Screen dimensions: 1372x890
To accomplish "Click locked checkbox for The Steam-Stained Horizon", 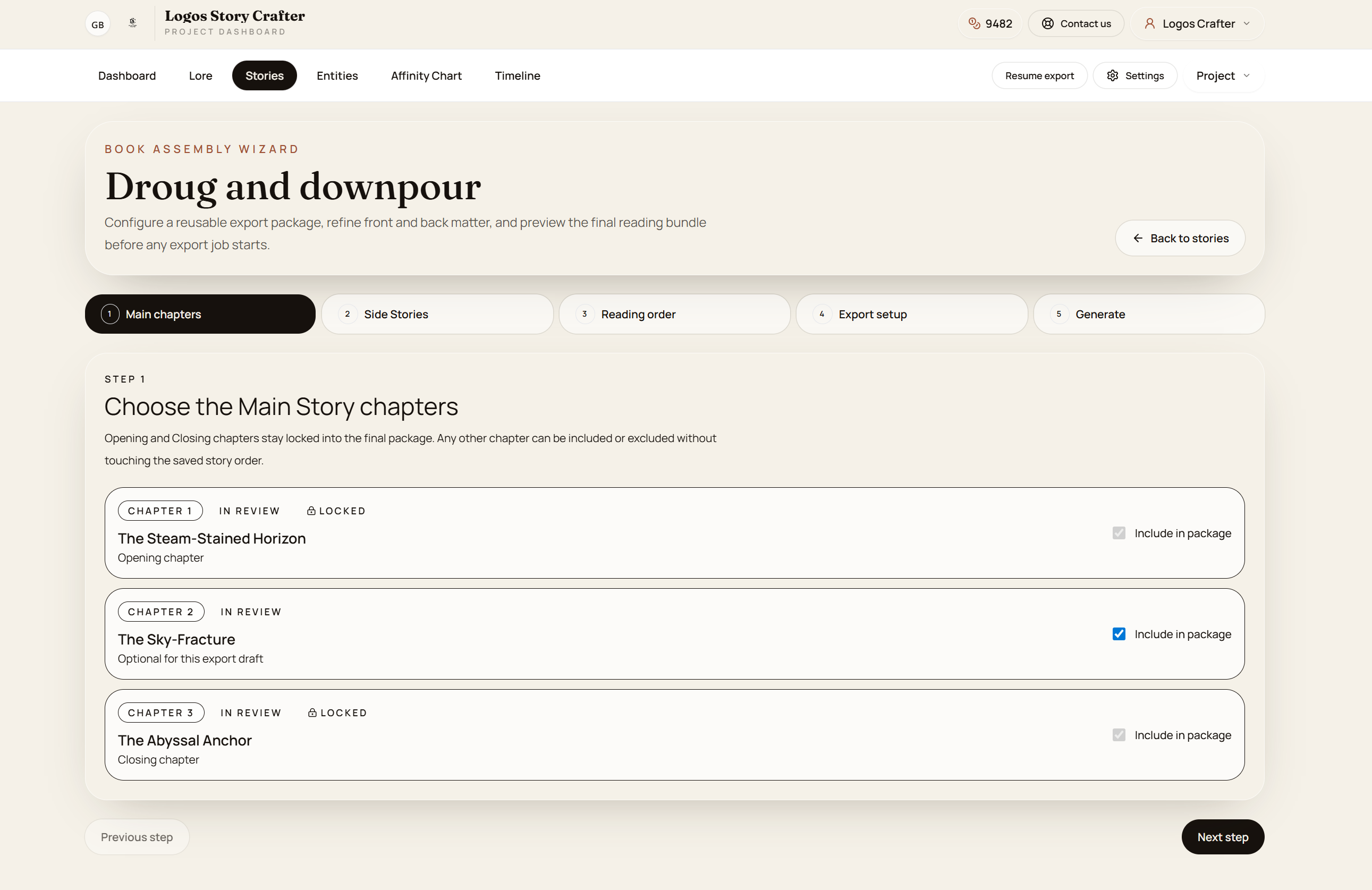I will 1119,533.
